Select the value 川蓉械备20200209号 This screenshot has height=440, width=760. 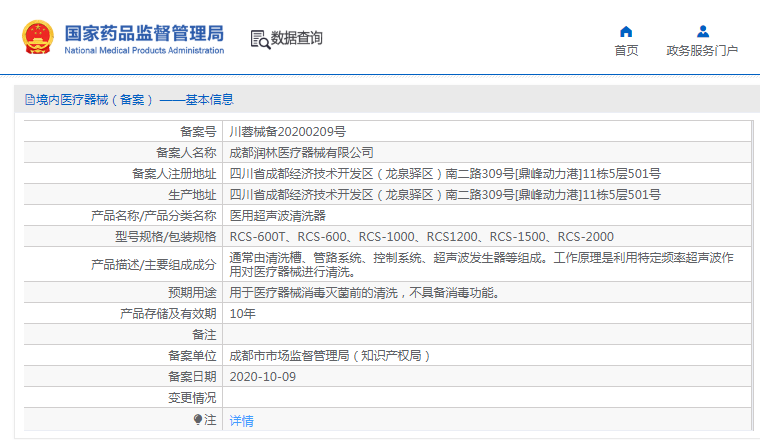pyautogui.click(x=287, y=131)
